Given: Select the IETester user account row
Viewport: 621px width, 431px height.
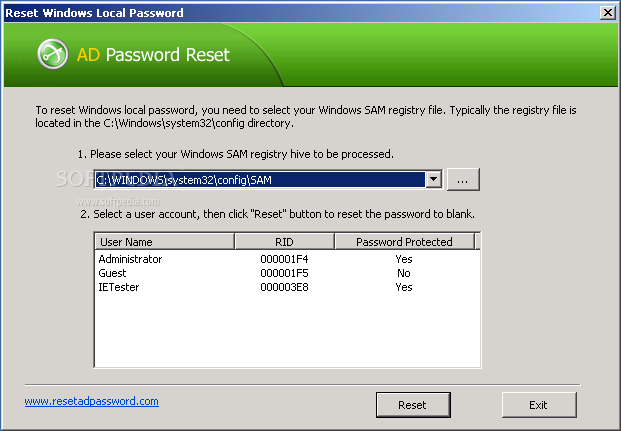Looking at the screenshot, I should click(x=287, y=287).
